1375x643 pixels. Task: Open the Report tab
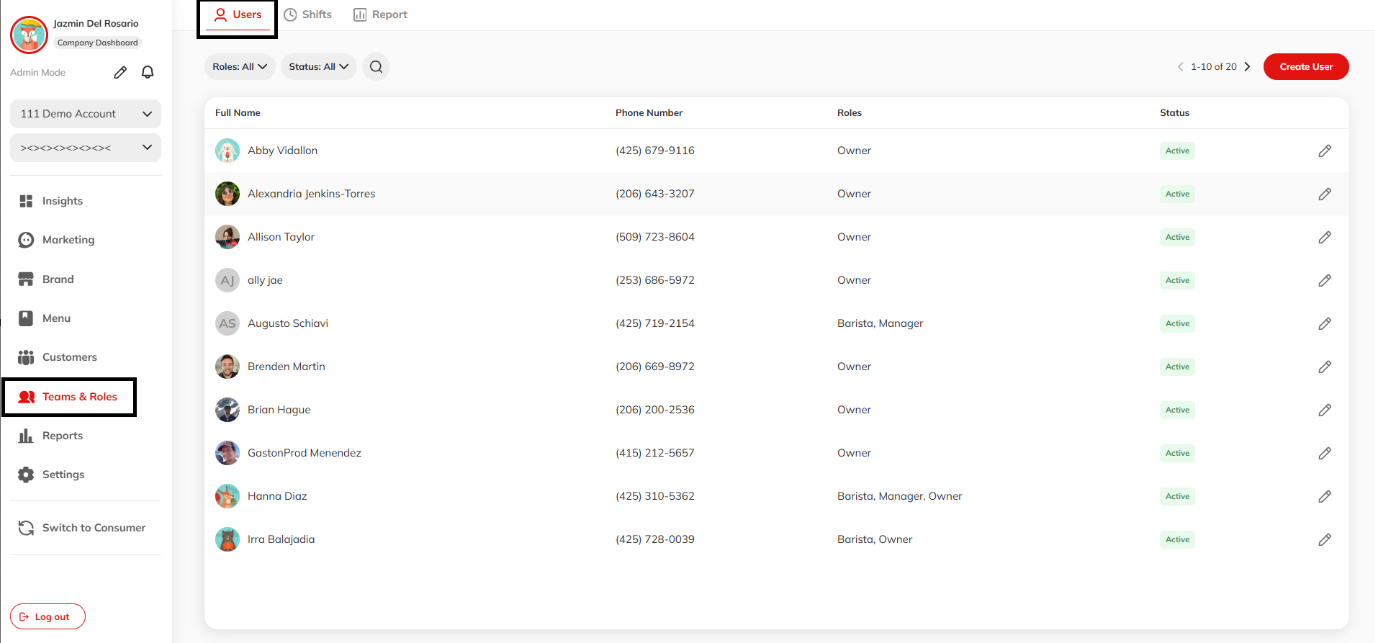click(380, 14)
